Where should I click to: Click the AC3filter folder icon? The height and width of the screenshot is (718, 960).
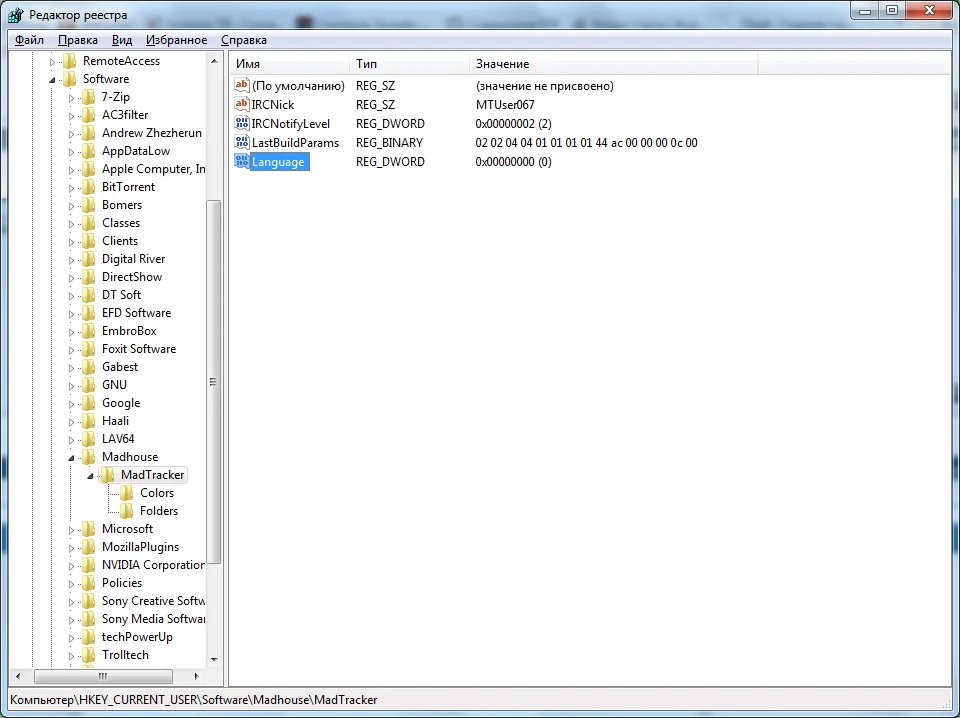(x=89, y=114)
